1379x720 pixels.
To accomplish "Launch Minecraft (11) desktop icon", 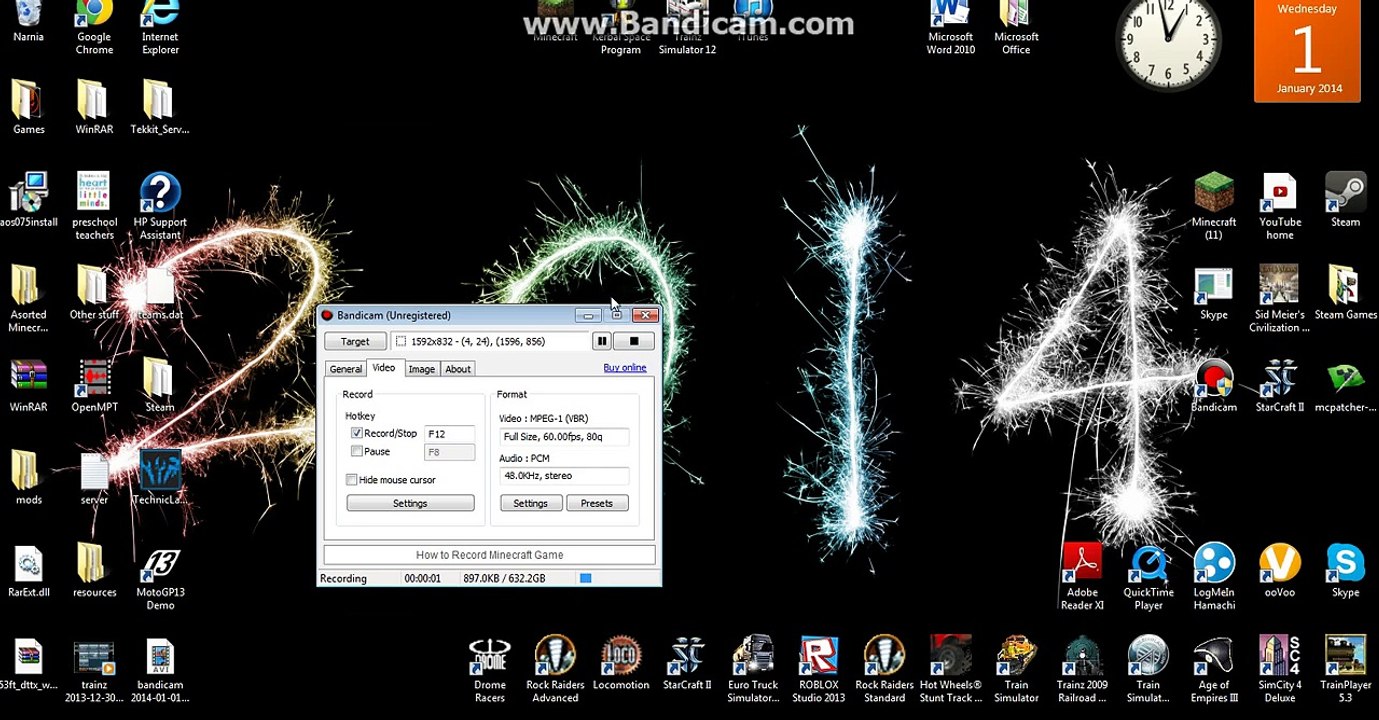I will click(x=1214, y=207).
